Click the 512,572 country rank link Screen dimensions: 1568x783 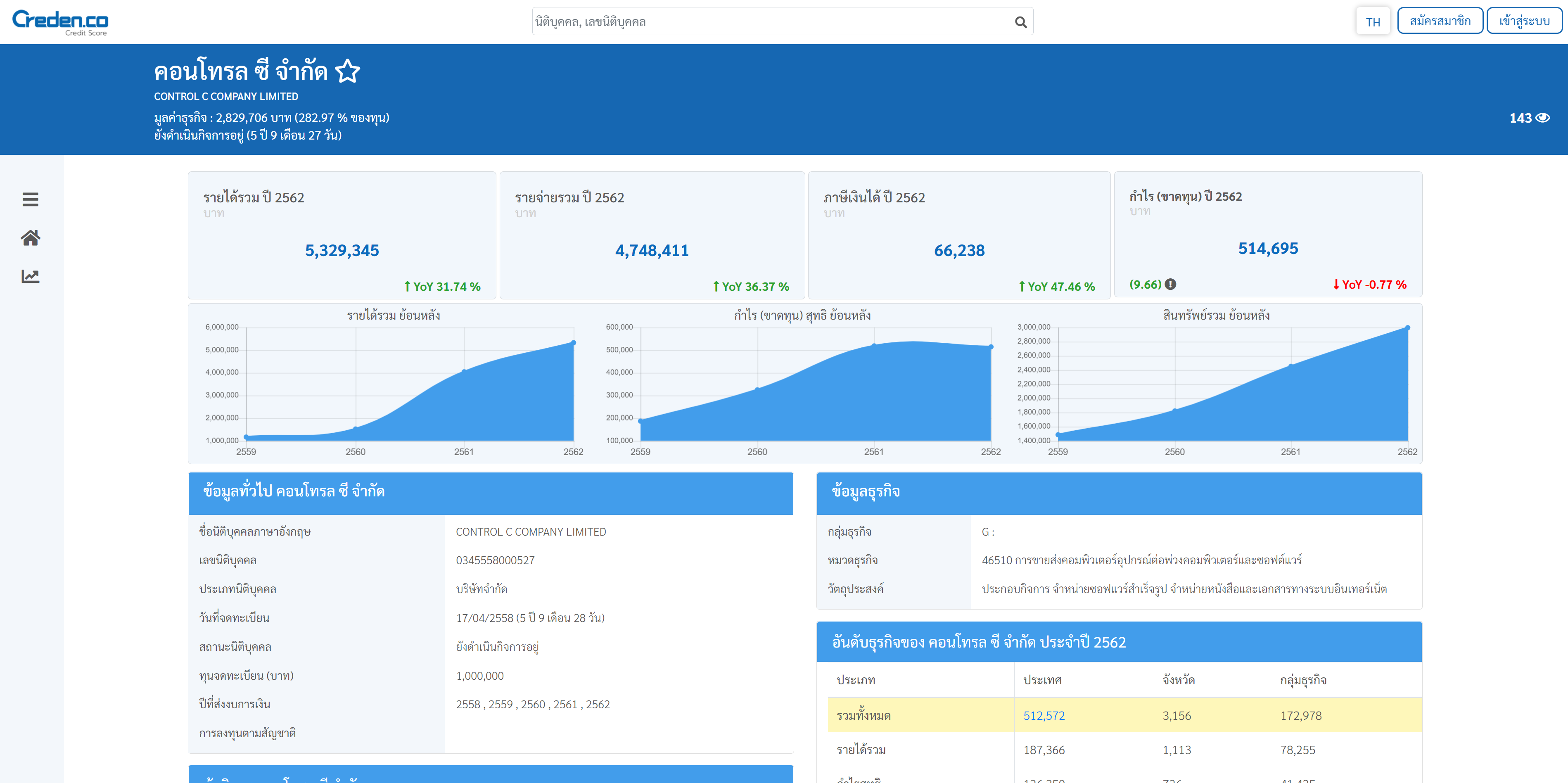coord(1044,715)
